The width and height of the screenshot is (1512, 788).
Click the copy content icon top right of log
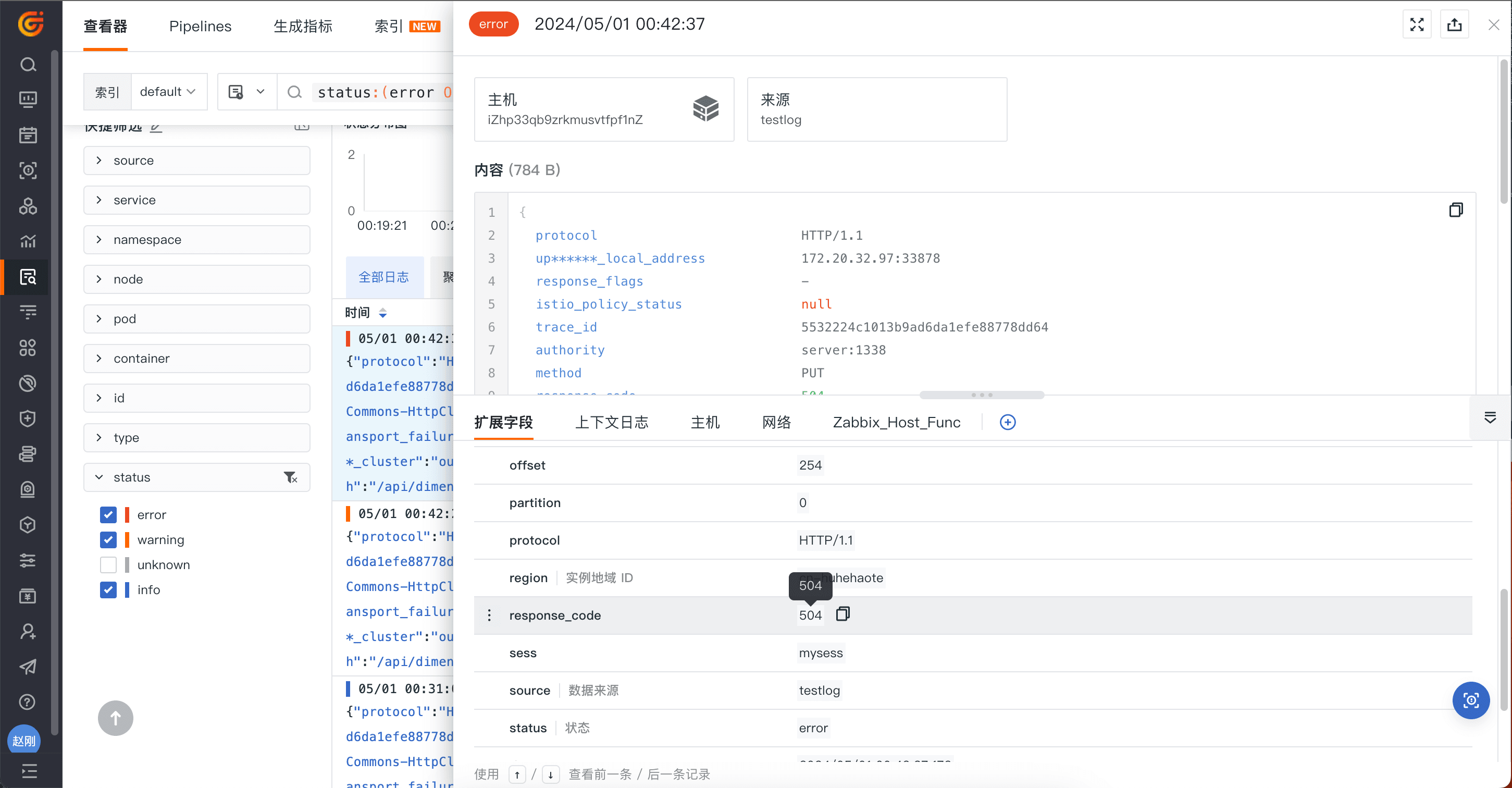coord(1455,210)
